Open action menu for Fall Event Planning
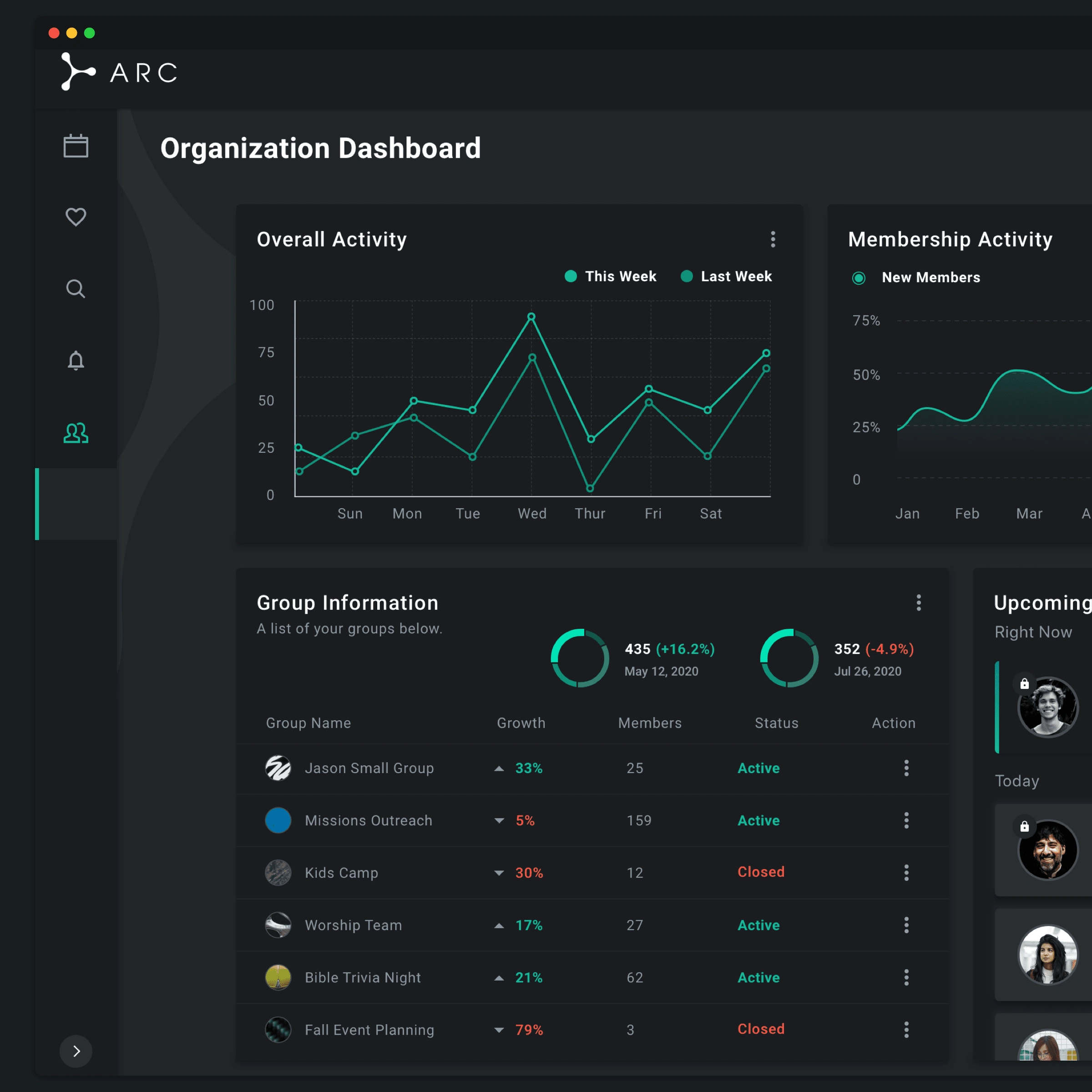Image resolution: width=1092 pixels, height=1092 pixels. coord(906,1029)
